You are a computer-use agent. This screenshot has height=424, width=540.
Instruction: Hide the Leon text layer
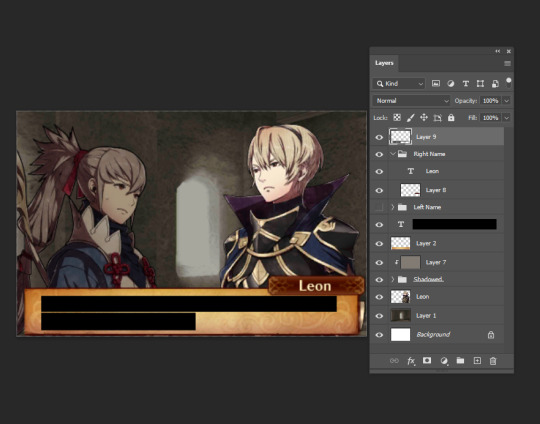379,171
